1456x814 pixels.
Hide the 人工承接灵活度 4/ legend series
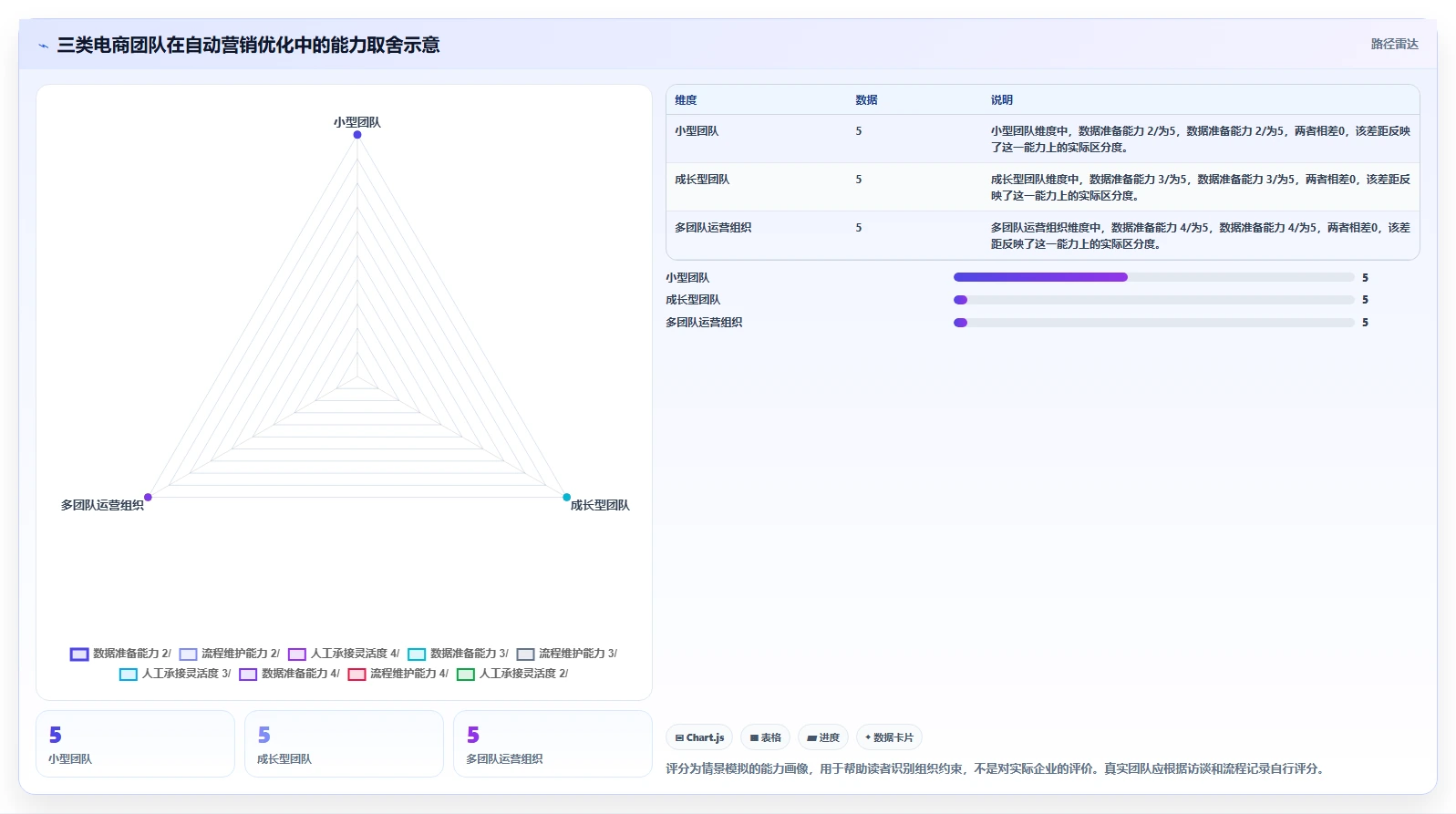tap(344, 654)
